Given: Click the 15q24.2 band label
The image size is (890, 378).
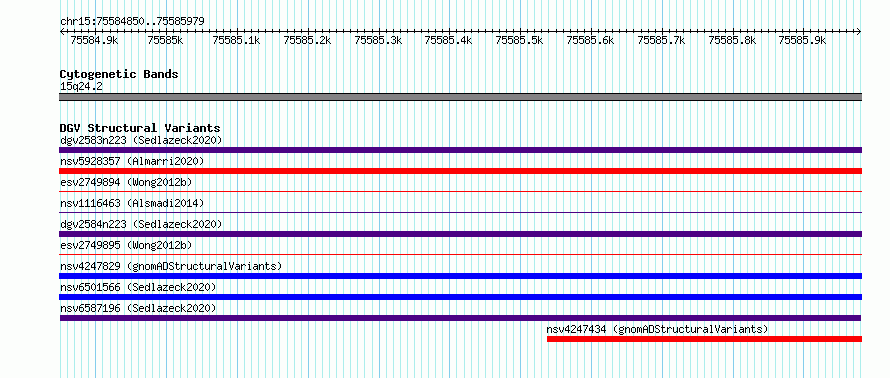Looking at the screenshot, I should click(x=81, y=87).
